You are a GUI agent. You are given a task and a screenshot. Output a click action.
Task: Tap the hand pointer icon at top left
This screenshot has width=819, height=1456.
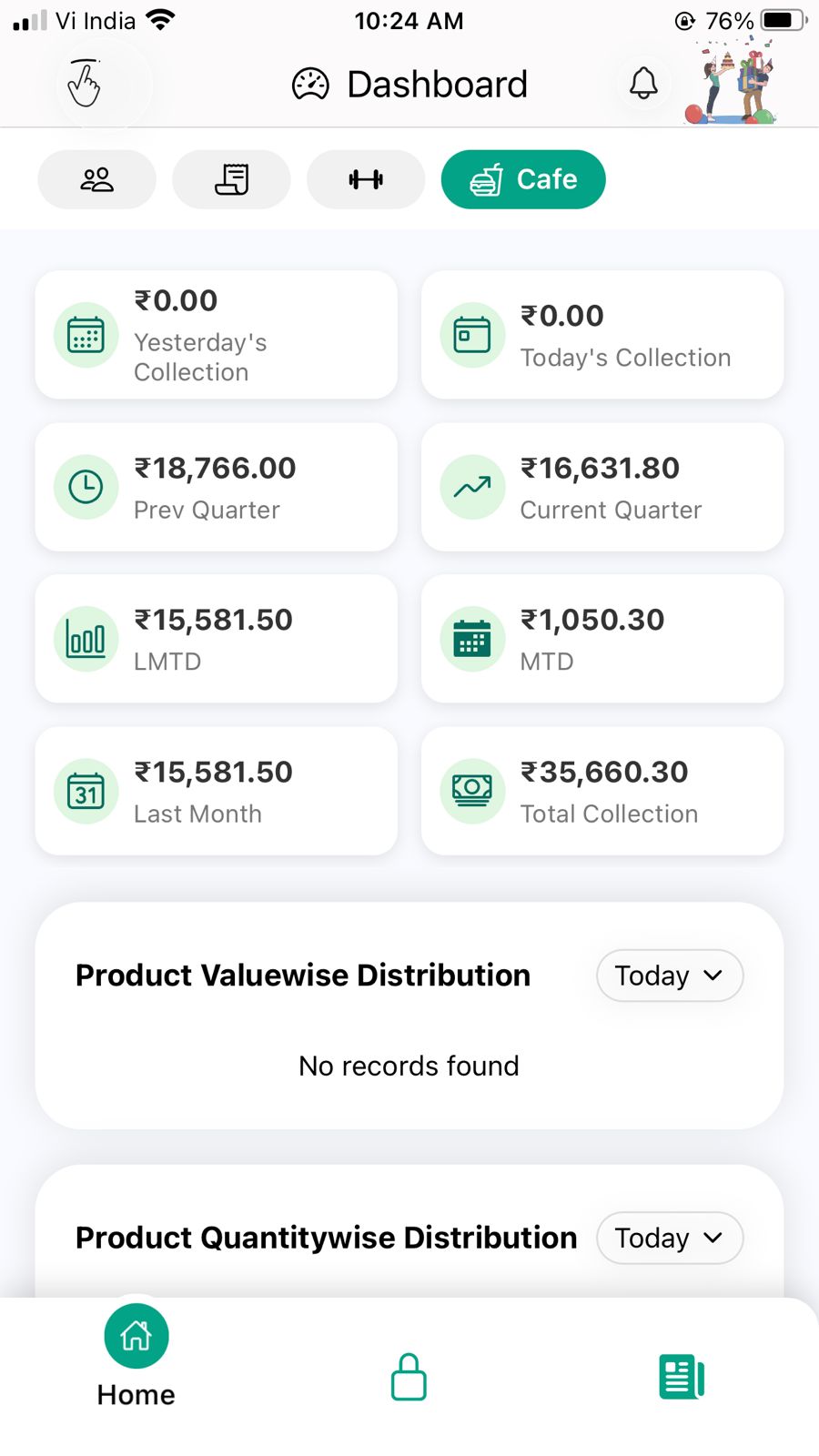[x=85, y=84]
